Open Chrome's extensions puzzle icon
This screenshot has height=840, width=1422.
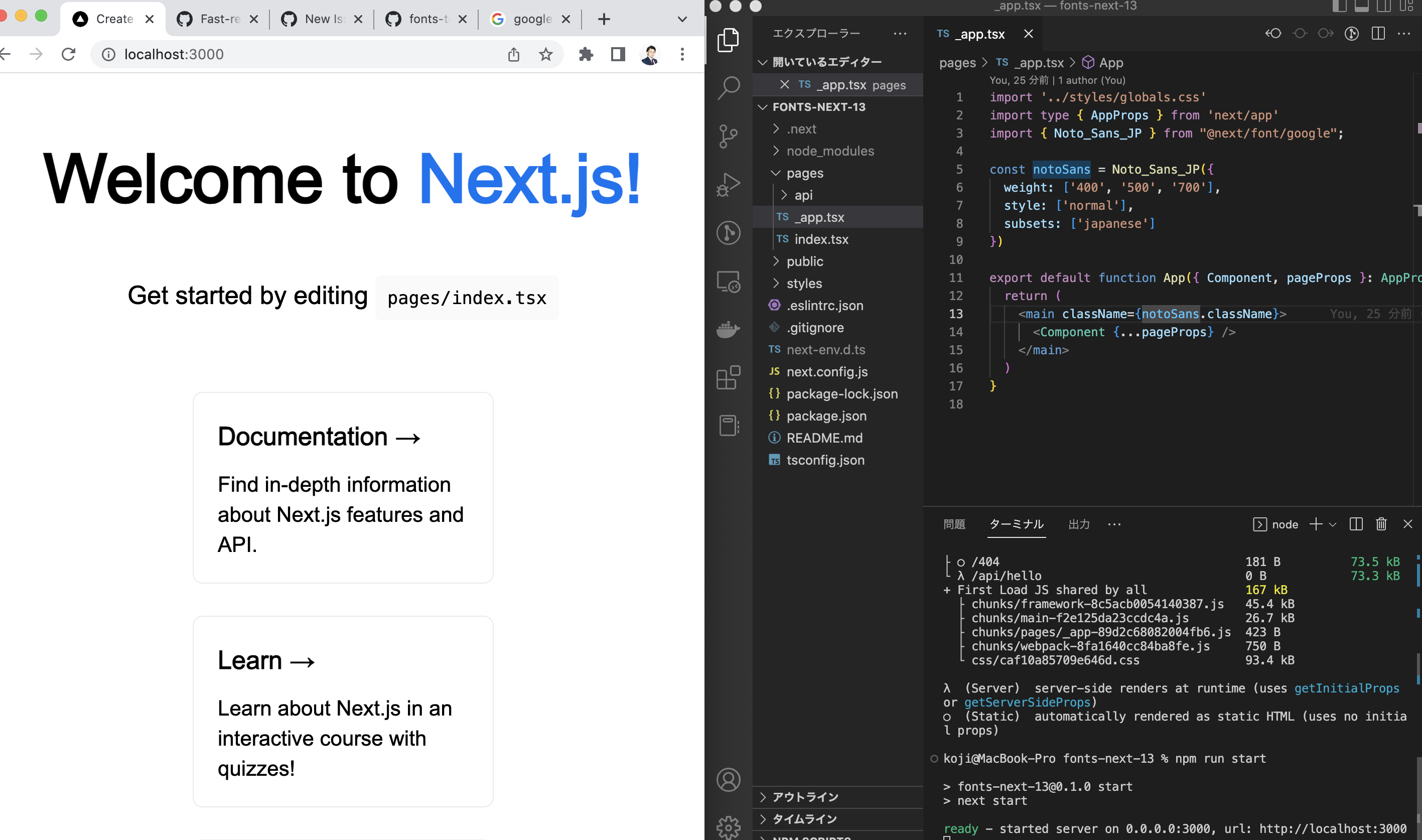586,54
